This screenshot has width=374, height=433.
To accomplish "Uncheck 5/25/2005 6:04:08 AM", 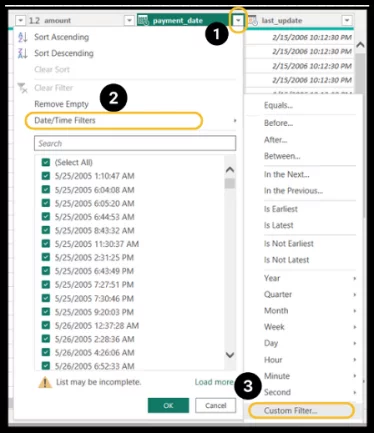I will click(x=46, y=190).
